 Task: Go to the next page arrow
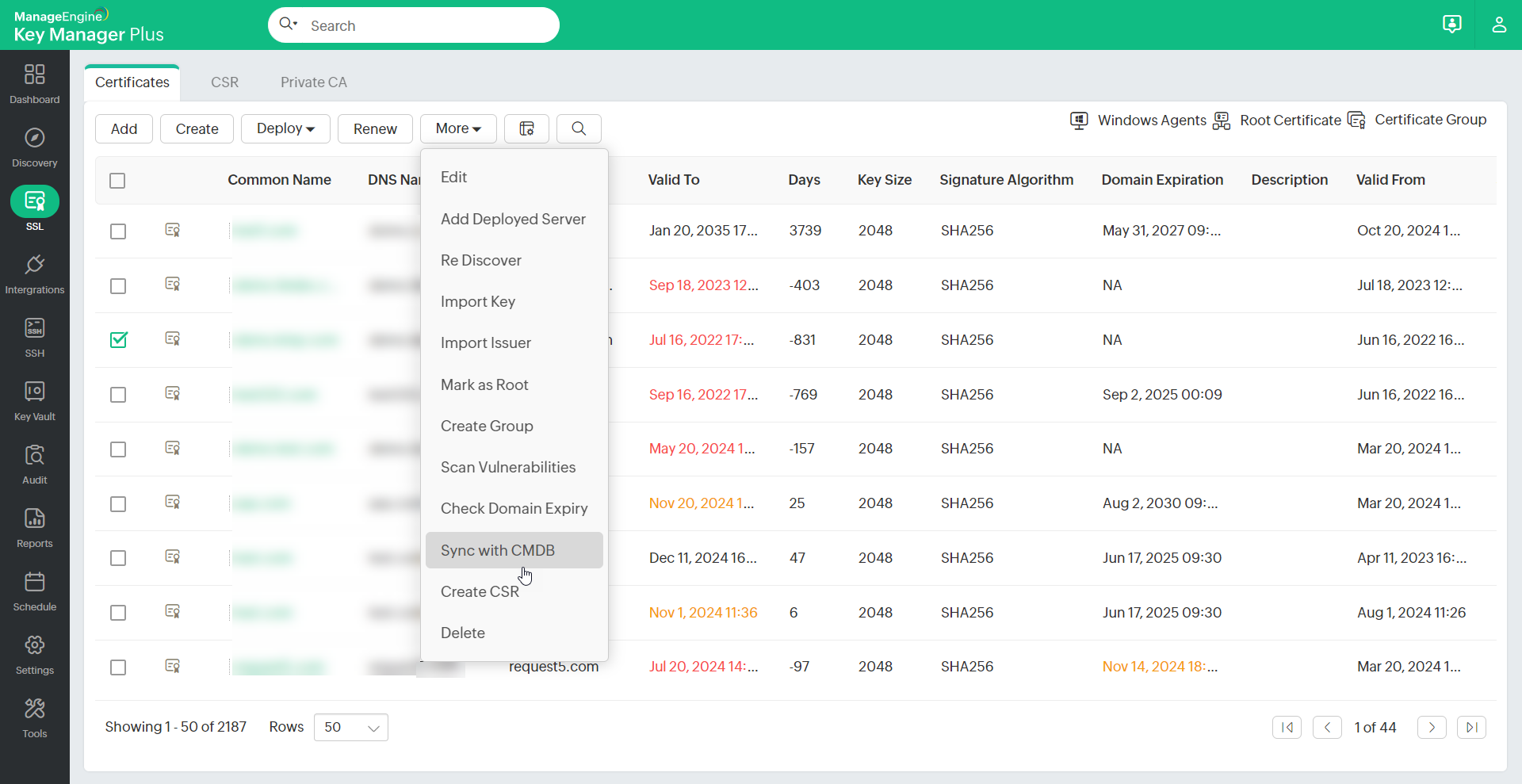pos(1432,727)
